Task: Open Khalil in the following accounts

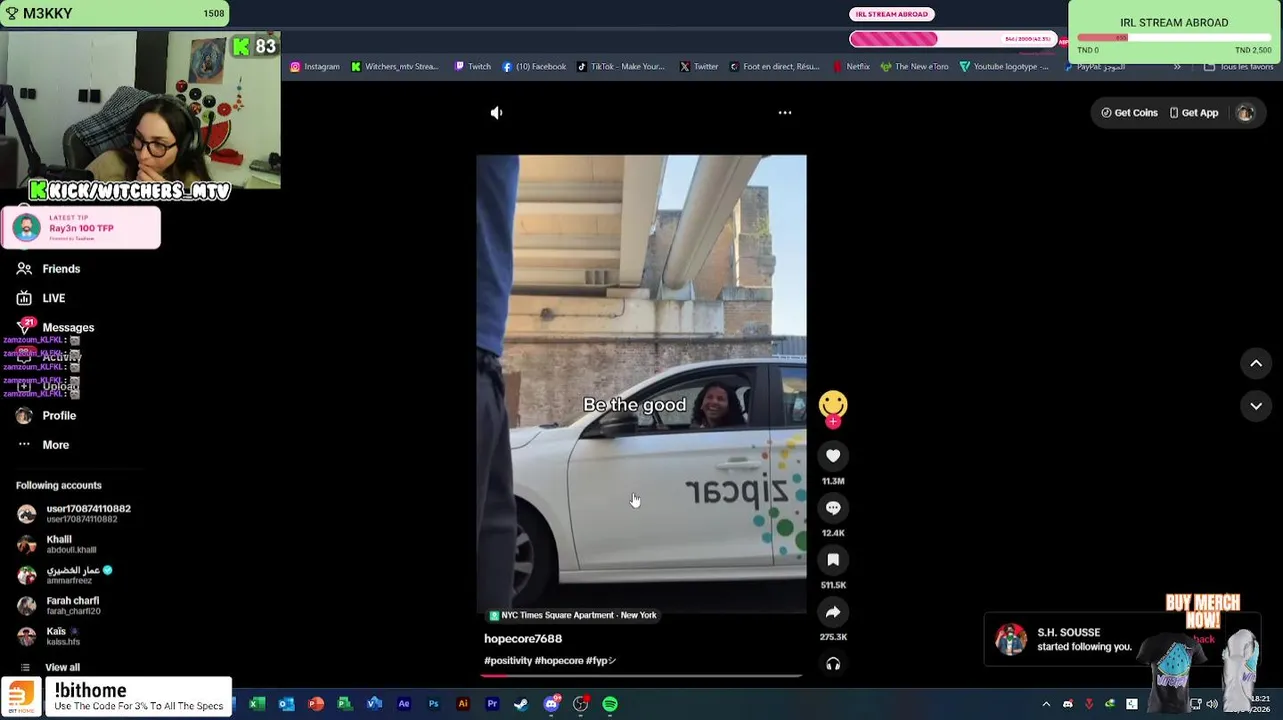Action: pyautogui.click(x=57, y=544)
